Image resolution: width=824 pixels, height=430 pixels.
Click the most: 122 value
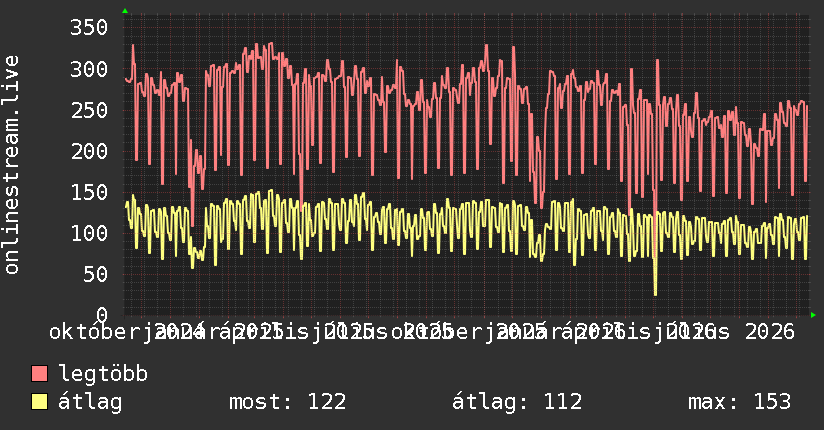pos(287,402)
